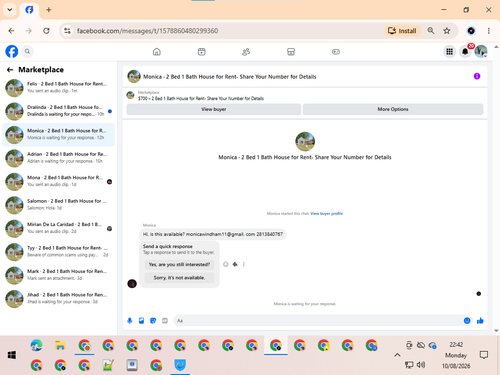Screen dimensions: 500x375
Task: Send a thumbs up like
Action: click(x=480, y=321)
